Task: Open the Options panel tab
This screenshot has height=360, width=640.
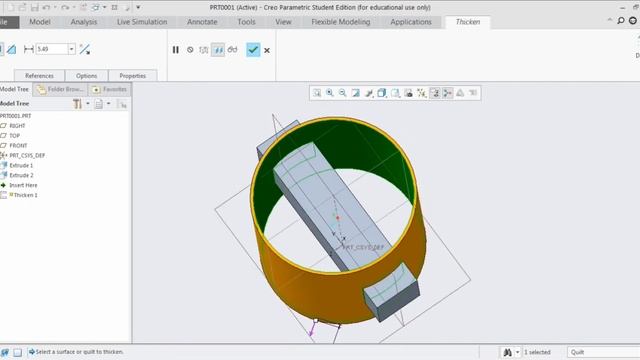Action: click(87, 76)
